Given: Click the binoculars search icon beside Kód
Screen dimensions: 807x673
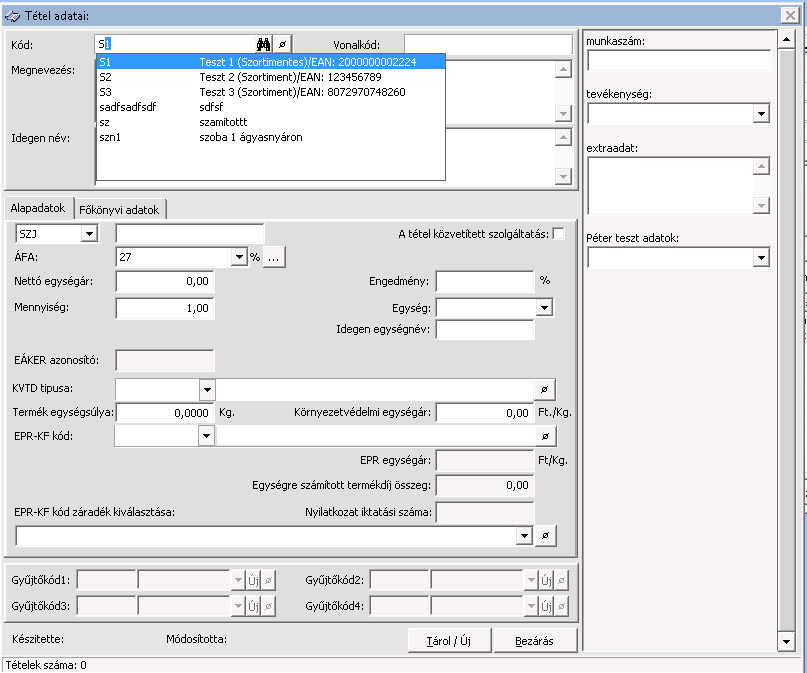Looking at the screenshot, I should click(x=264, y=44).
